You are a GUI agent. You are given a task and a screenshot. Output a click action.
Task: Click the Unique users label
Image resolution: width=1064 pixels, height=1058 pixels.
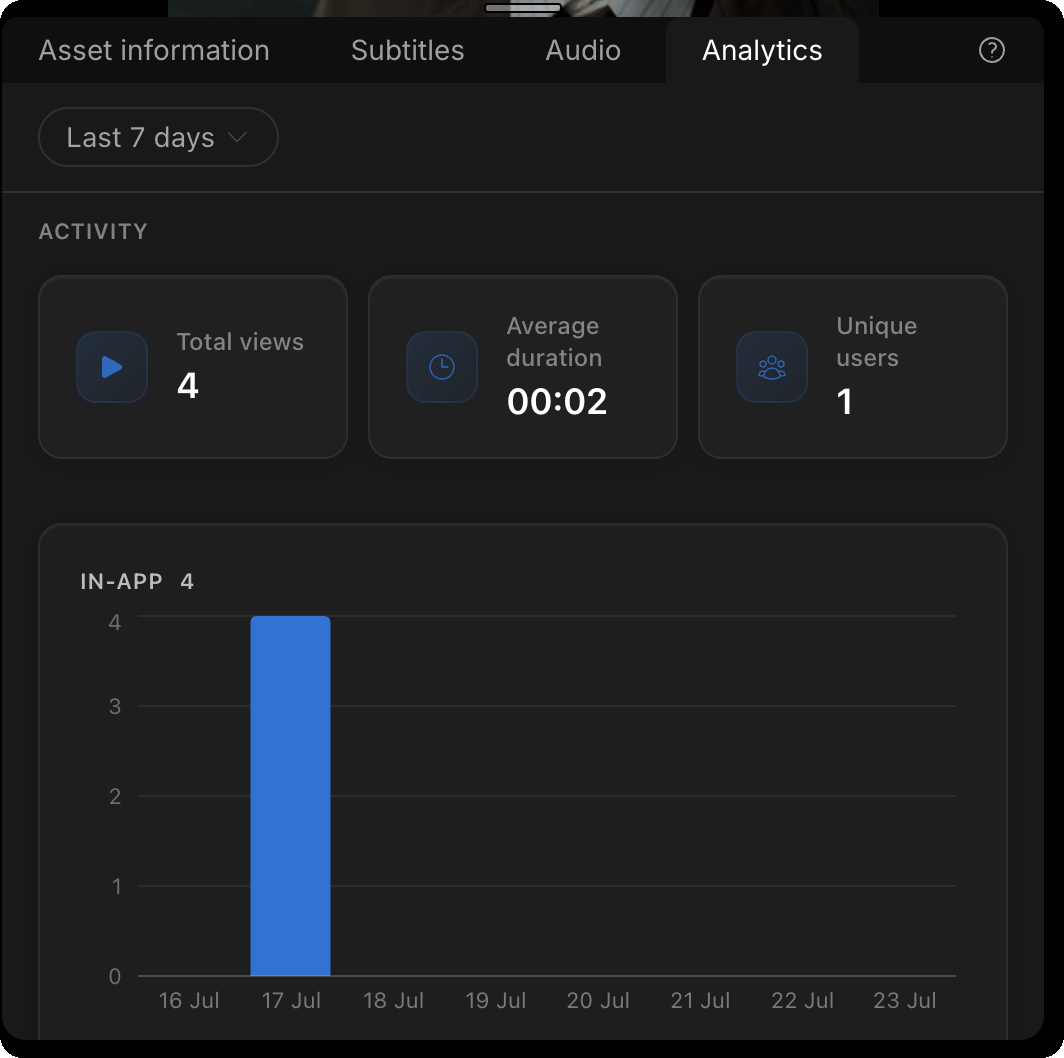click(x=876, y=341)
